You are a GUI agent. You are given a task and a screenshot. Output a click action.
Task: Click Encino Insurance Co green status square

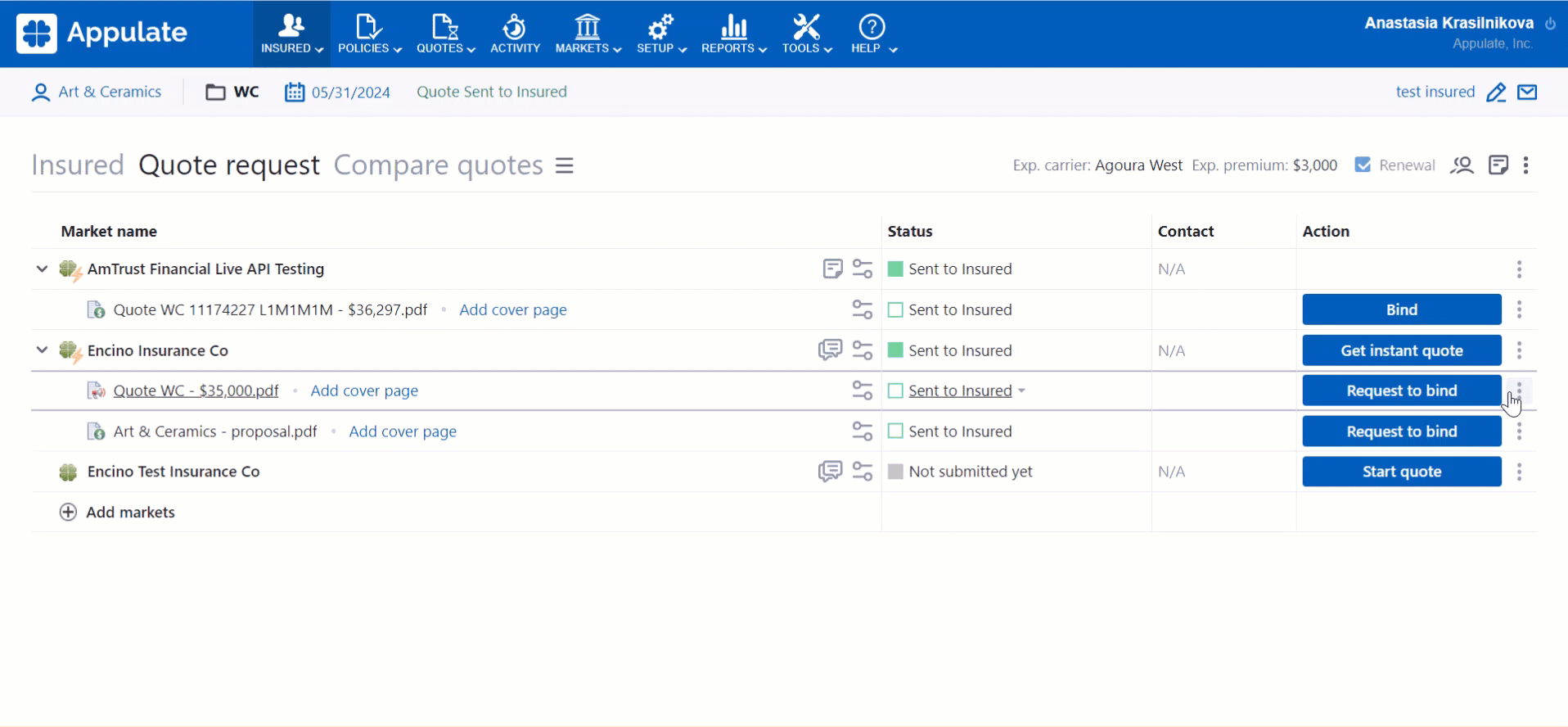pyautogui.click(x=895, y=350)
